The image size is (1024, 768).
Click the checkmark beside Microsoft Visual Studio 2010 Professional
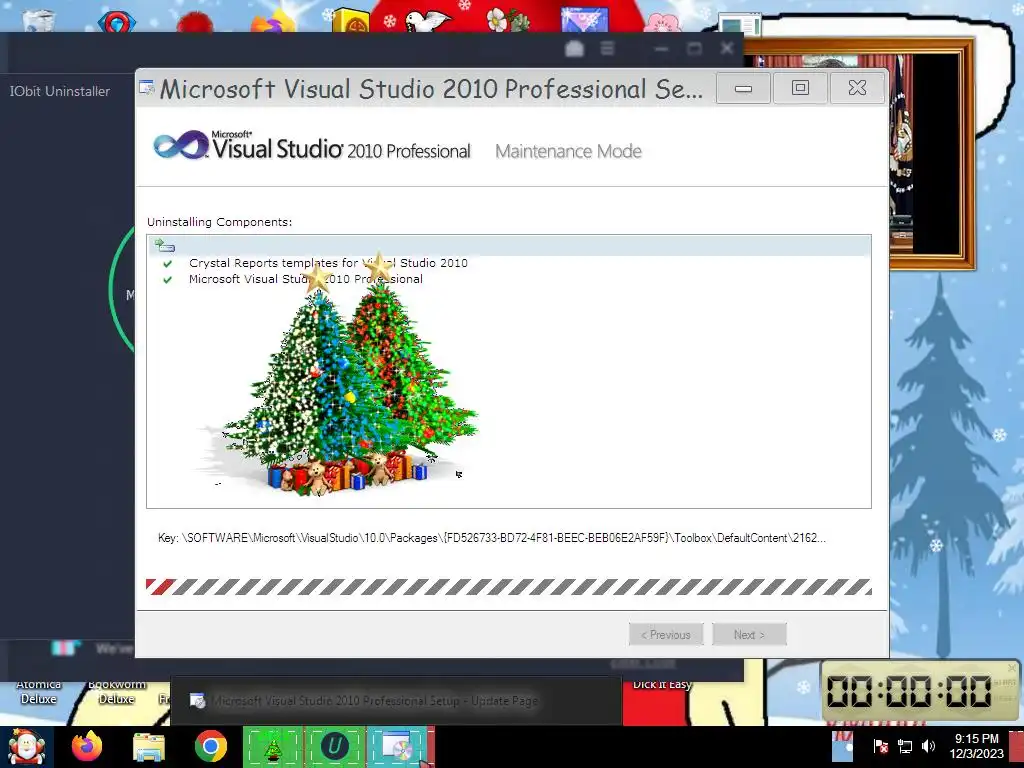pos(168,280)
